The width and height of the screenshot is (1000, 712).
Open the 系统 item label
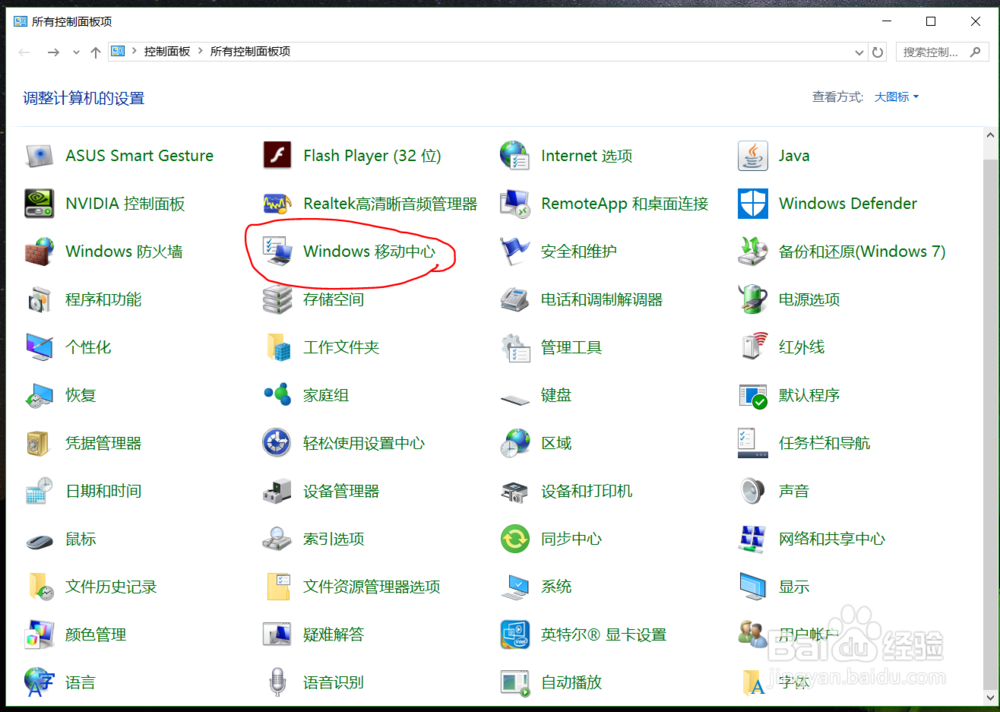[556, 586]
